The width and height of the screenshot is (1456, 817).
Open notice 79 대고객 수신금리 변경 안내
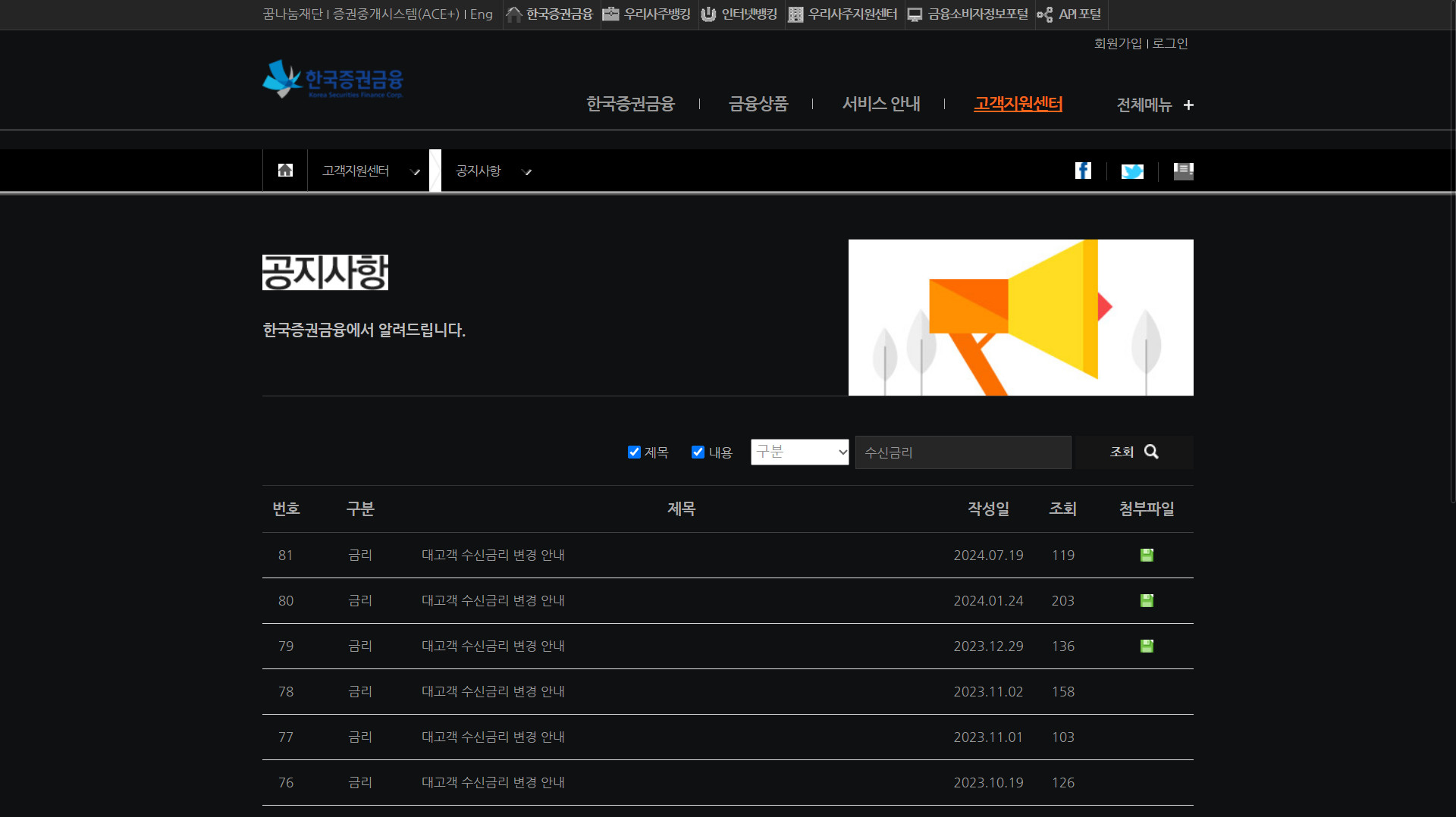493,646
